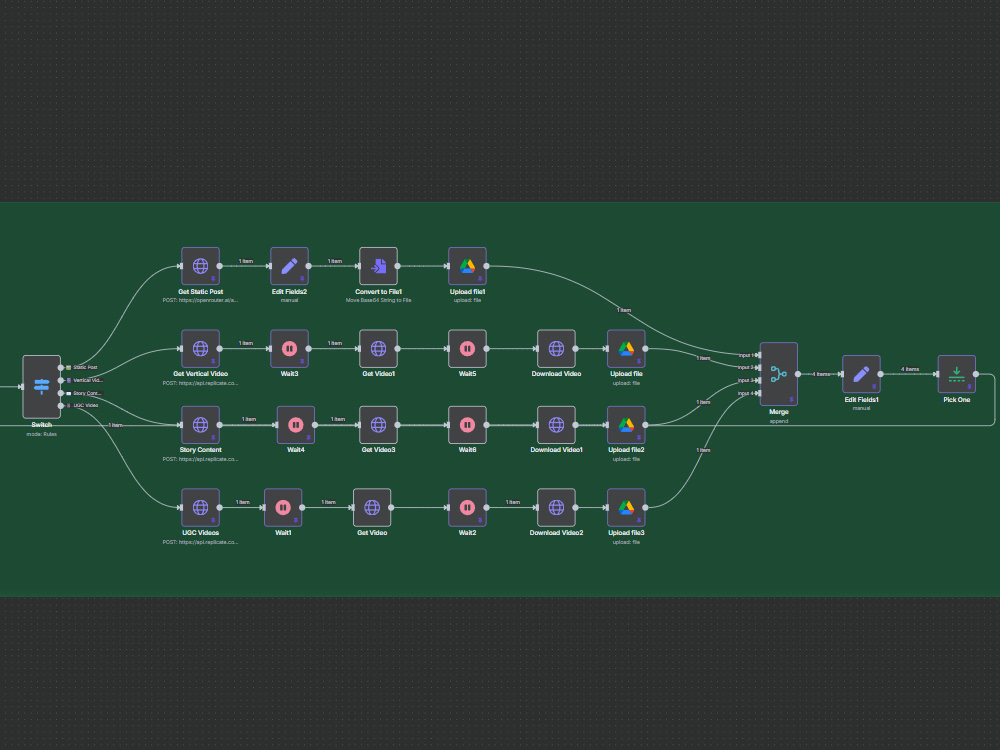Click the '4 items' label before Pick One

(910, 369)
